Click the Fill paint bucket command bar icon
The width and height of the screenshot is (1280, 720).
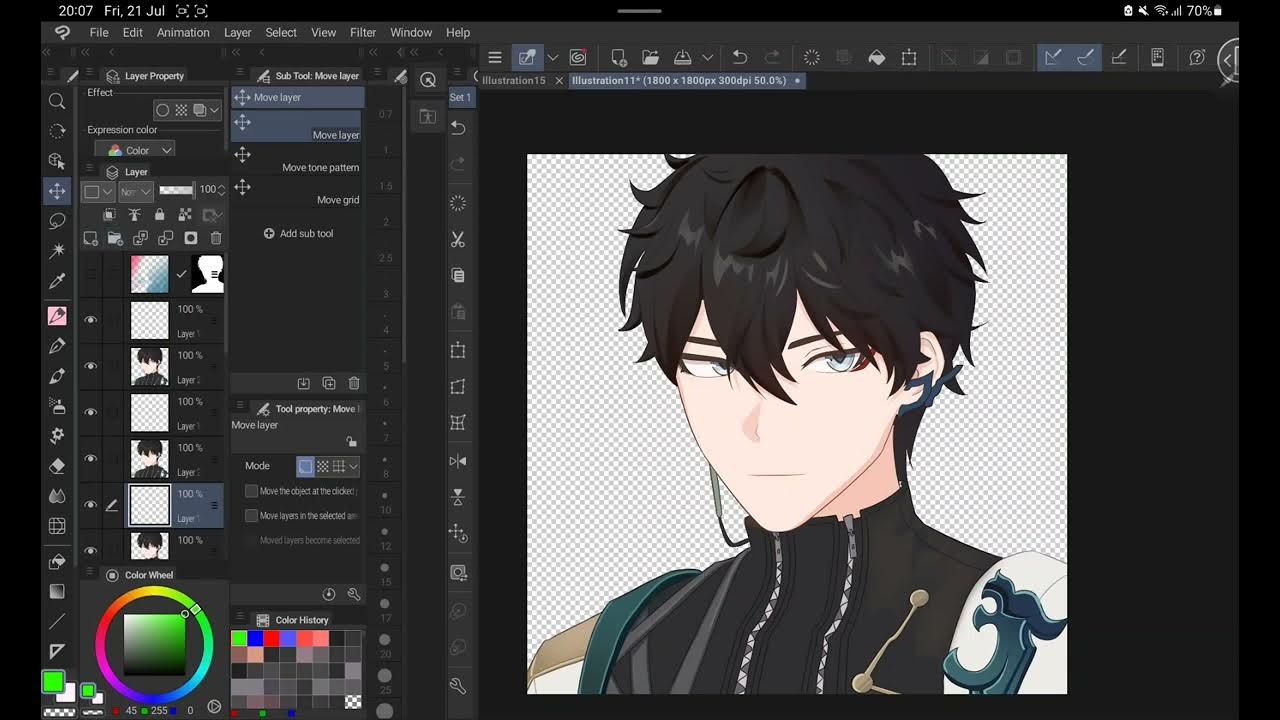(x=876, y=58)
